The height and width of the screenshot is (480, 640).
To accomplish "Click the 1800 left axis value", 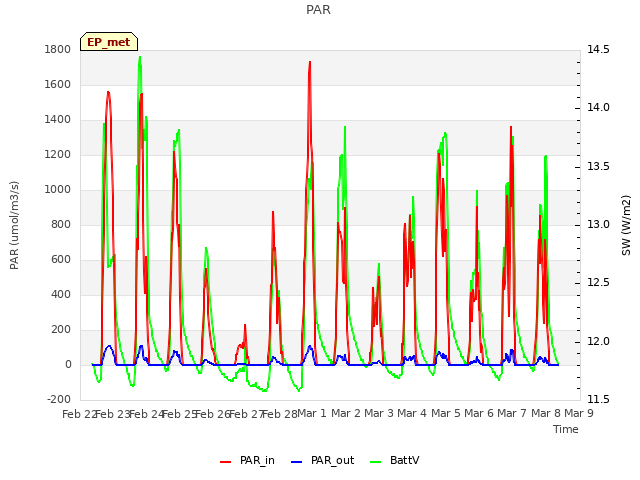I will click(x=58, y=50).
